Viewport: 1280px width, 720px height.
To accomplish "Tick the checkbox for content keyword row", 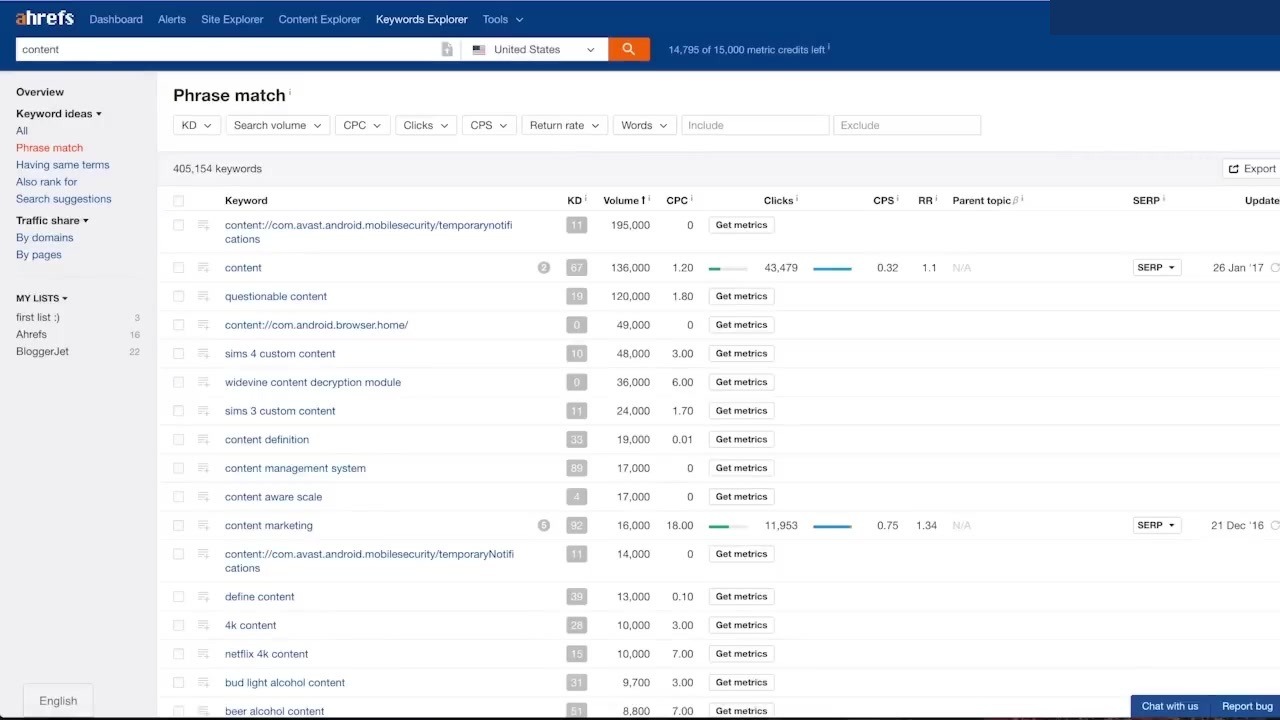I will coord(178,268).
